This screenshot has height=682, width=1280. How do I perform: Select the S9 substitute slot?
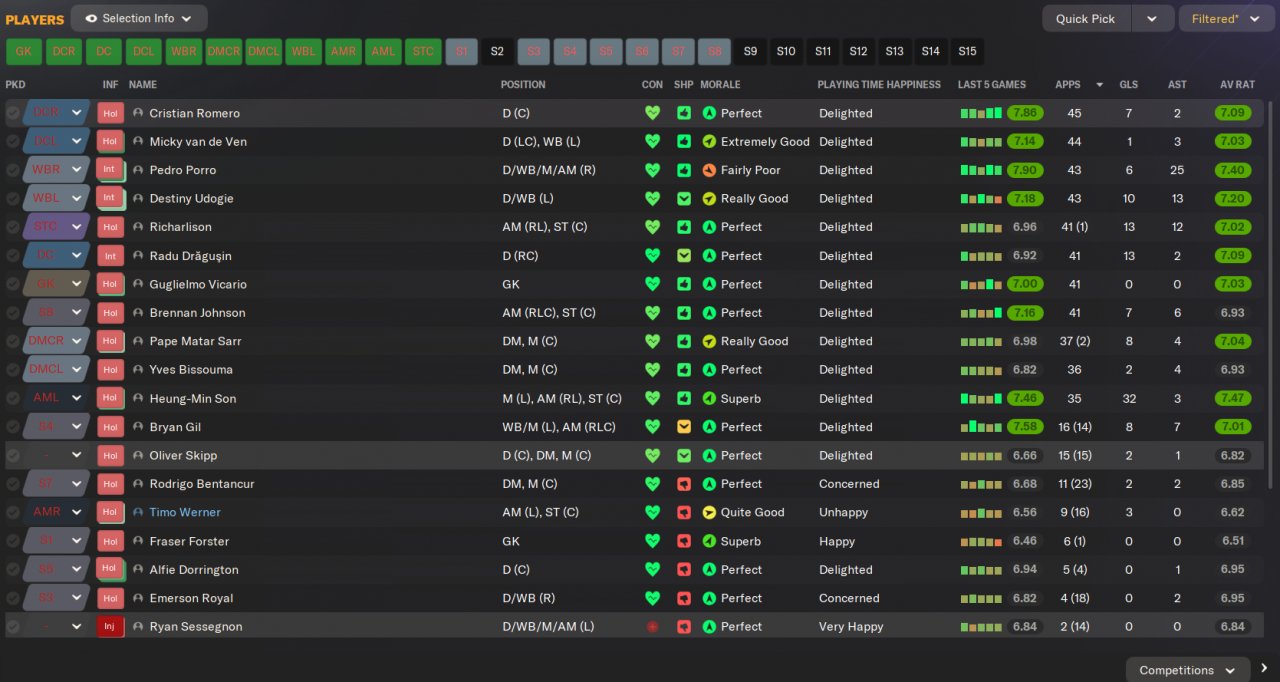pyautogui.click(x=750, y=51)
